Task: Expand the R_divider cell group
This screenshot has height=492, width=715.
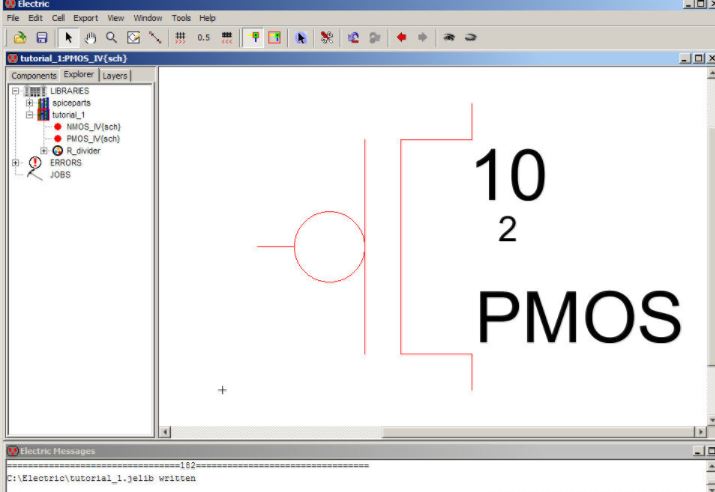Action: [x=44, y=151]
